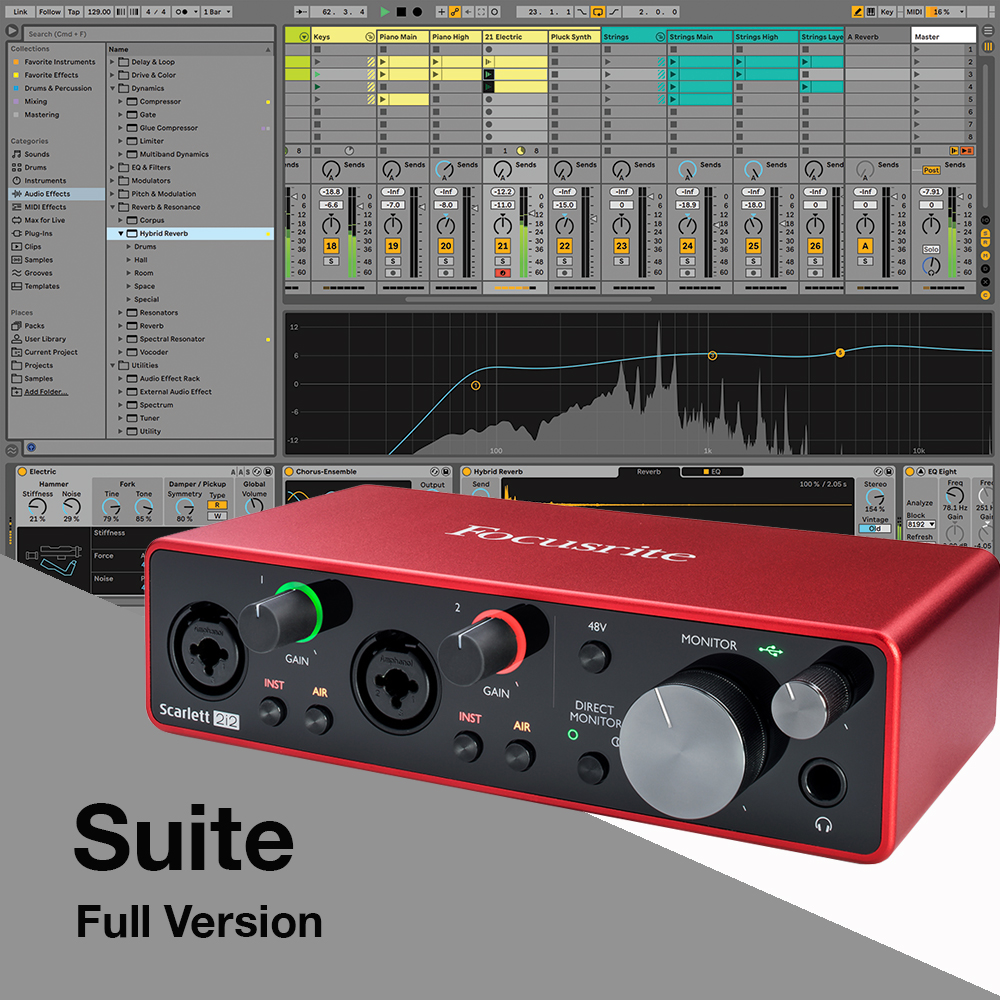
Task: Open Max for Live category
Action: [x=45, y=221]
